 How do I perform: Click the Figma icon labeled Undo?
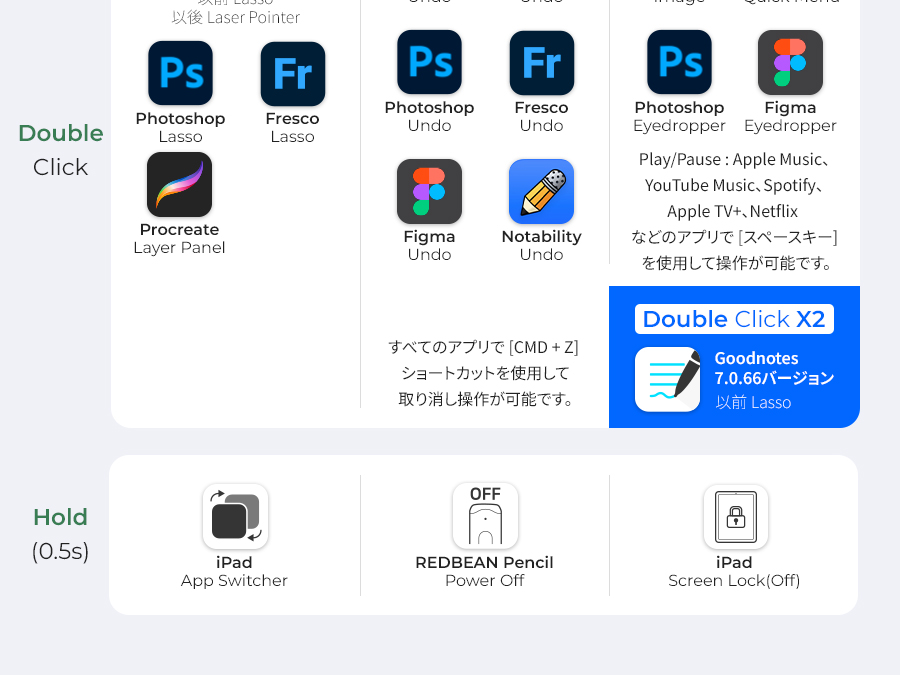pos(429,191)
